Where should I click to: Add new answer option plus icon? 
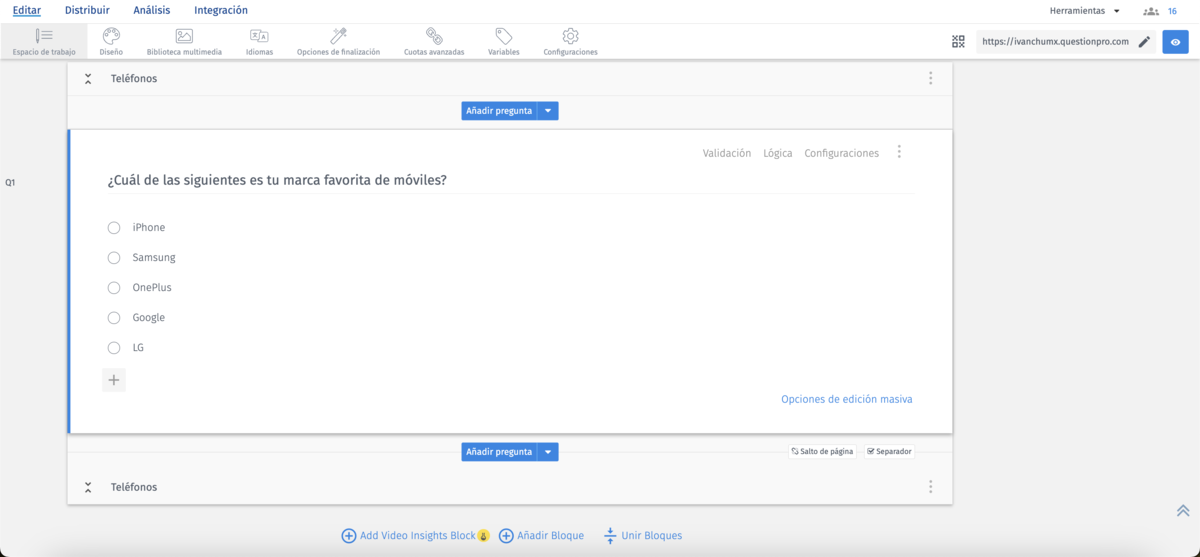114,380
